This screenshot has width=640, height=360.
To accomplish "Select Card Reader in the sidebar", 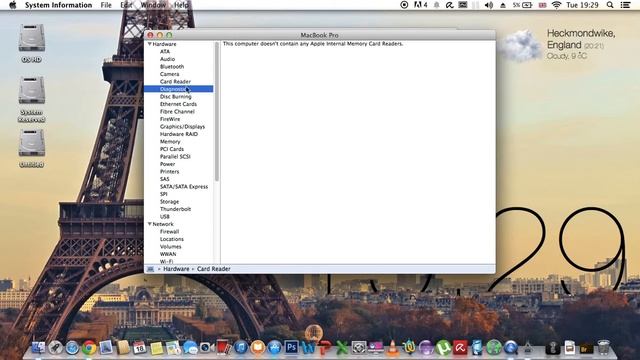I will tap(175, 81).
